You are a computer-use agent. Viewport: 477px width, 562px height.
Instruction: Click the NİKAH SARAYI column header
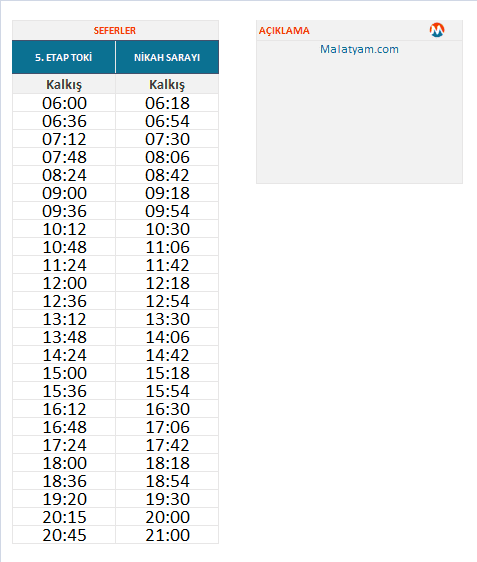click(167, 57)
